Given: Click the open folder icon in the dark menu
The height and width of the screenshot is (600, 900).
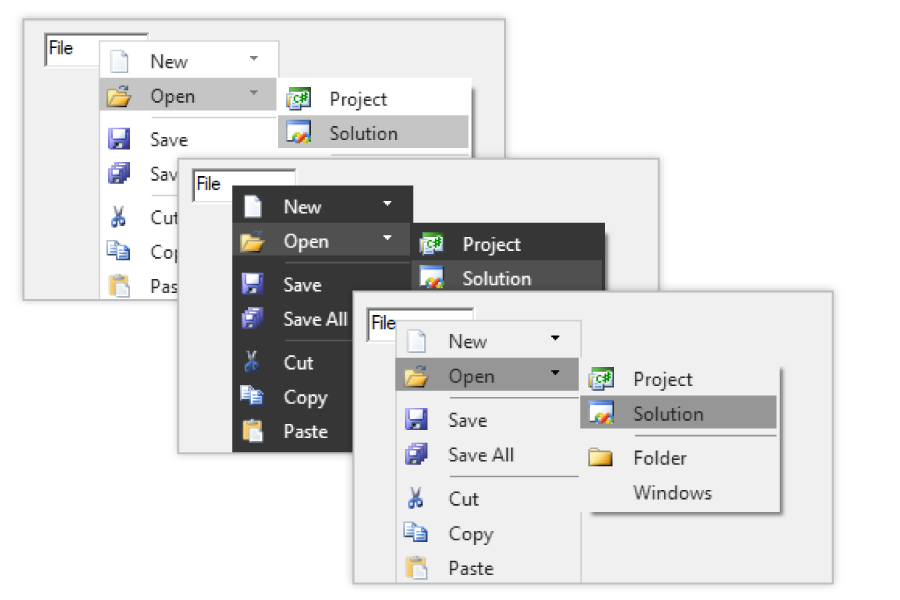Looking at the screenshot, I should pos(252,241).
